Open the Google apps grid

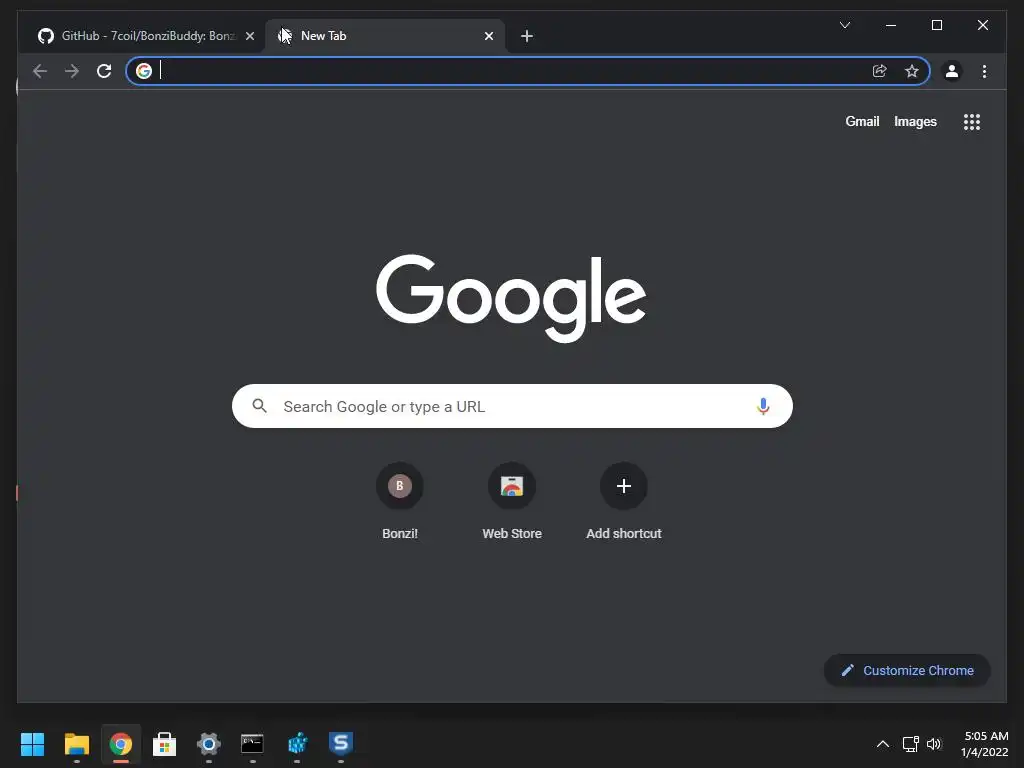972,122
